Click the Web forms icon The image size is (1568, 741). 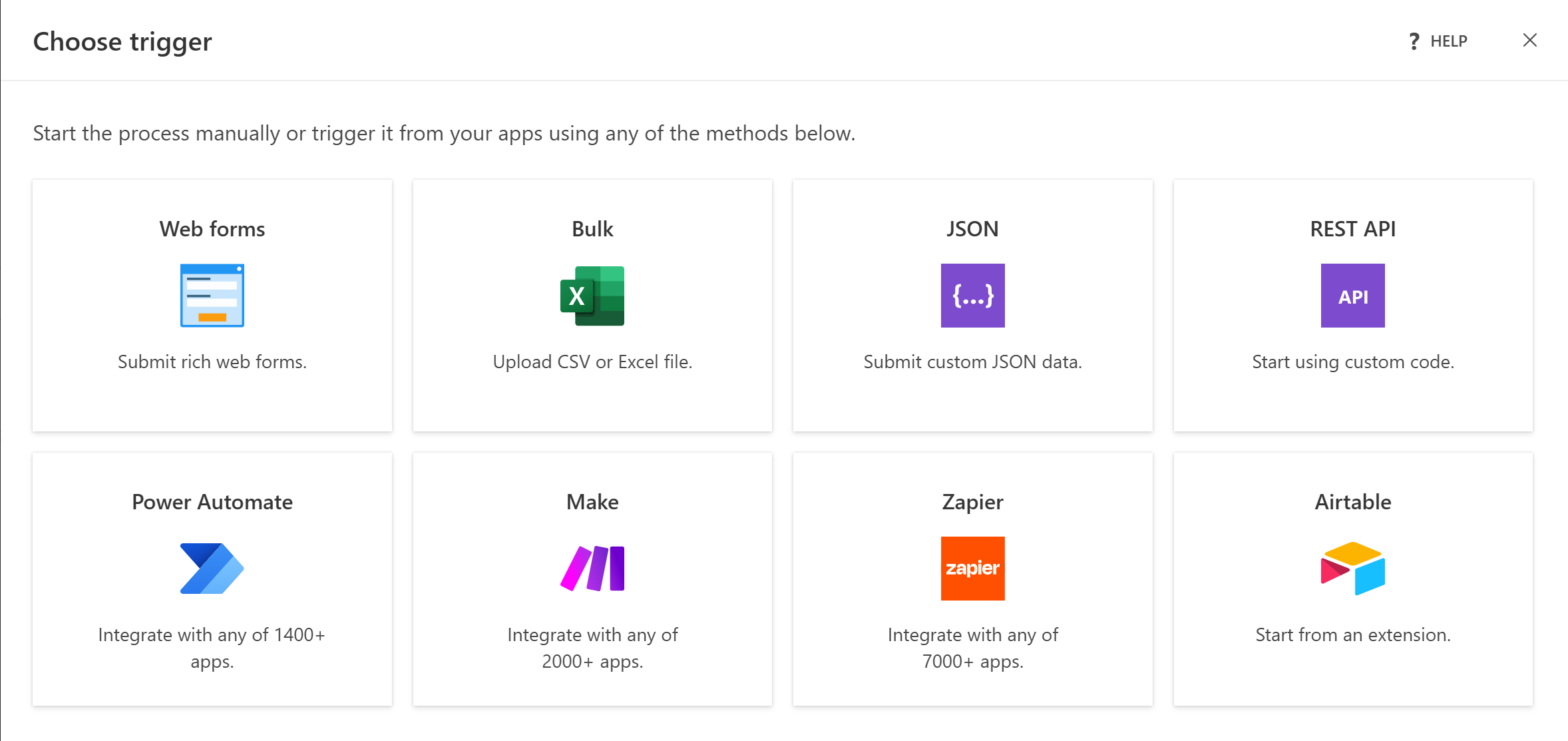coord(212,296)
